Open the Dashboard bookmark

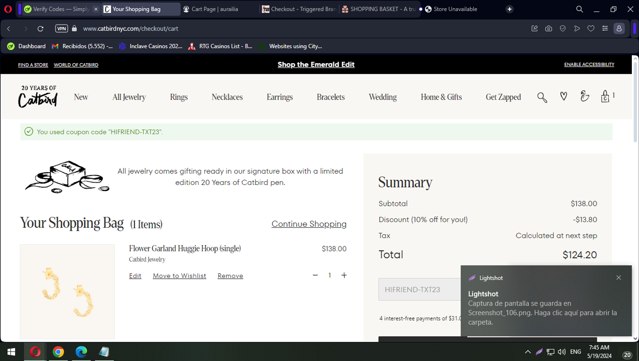click(27, 46)
